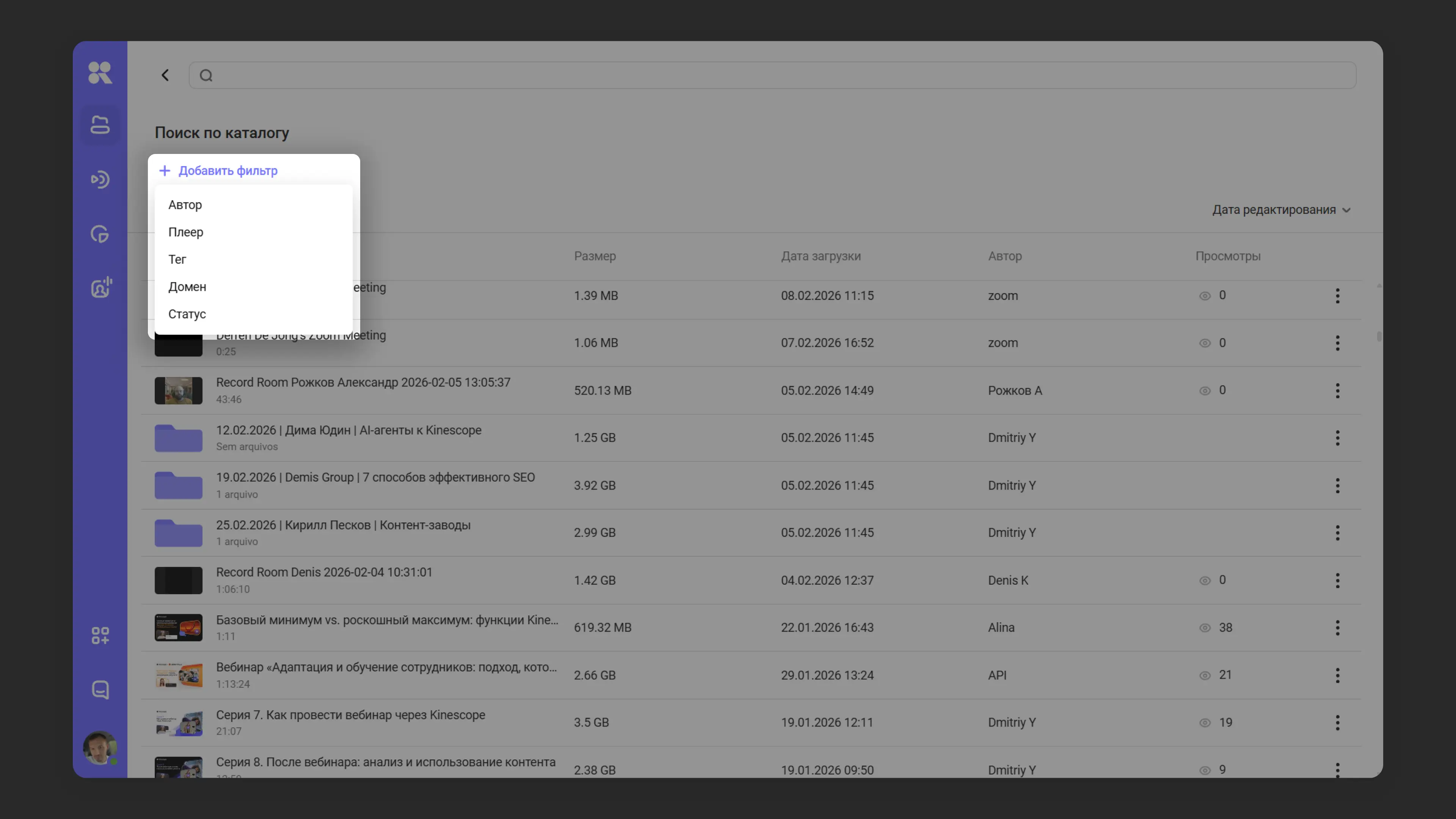Open folder 19.02.2026 Demis Group
Image resolution: width=1456 pixels, height=819 pixels.
coord(375,478)
